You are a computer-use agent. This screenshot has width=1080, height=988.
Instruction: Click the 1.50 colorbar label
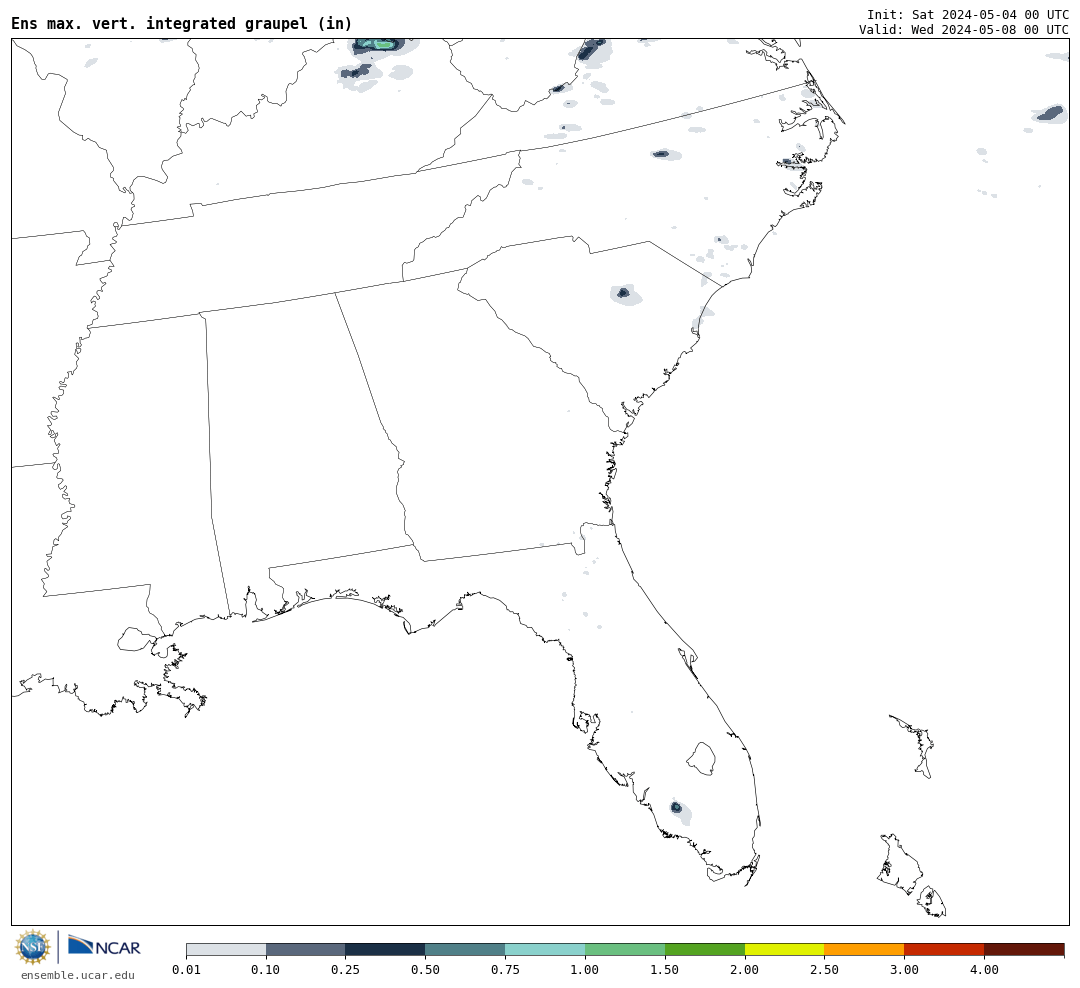point(665,969)
